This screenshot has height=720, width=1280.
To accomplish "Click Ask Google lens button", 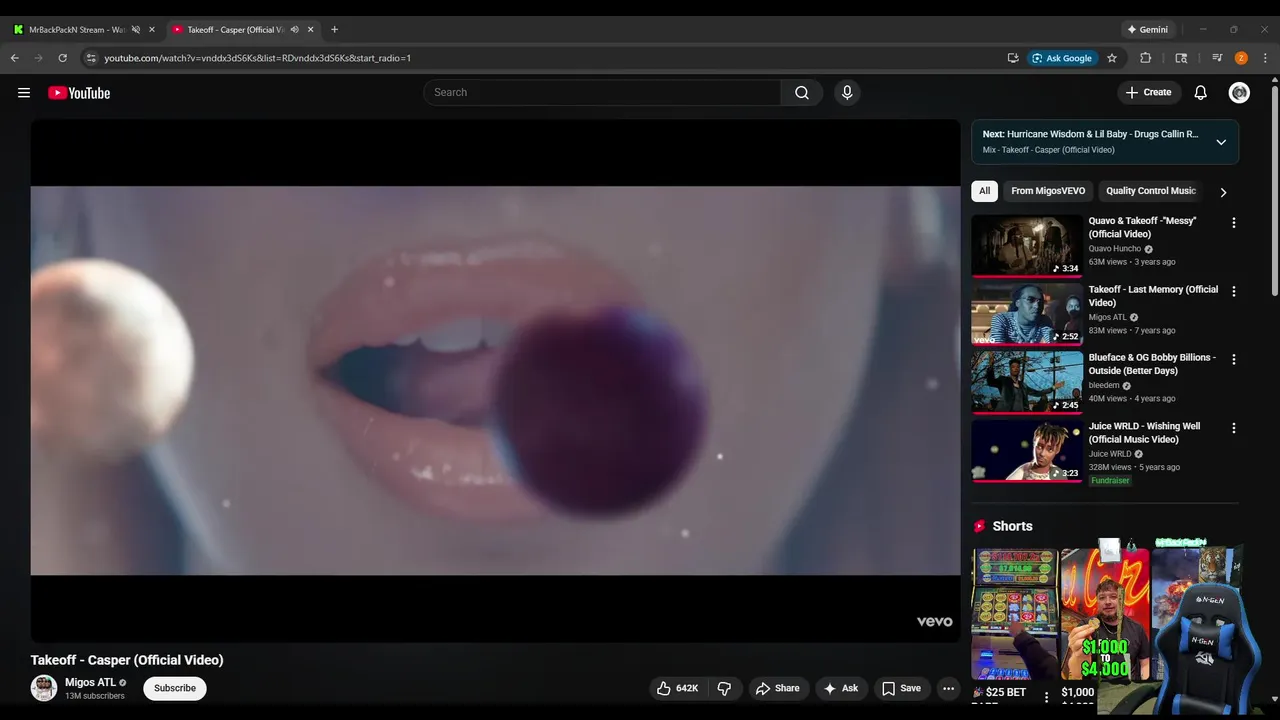I will click(x=1063, y=58).
